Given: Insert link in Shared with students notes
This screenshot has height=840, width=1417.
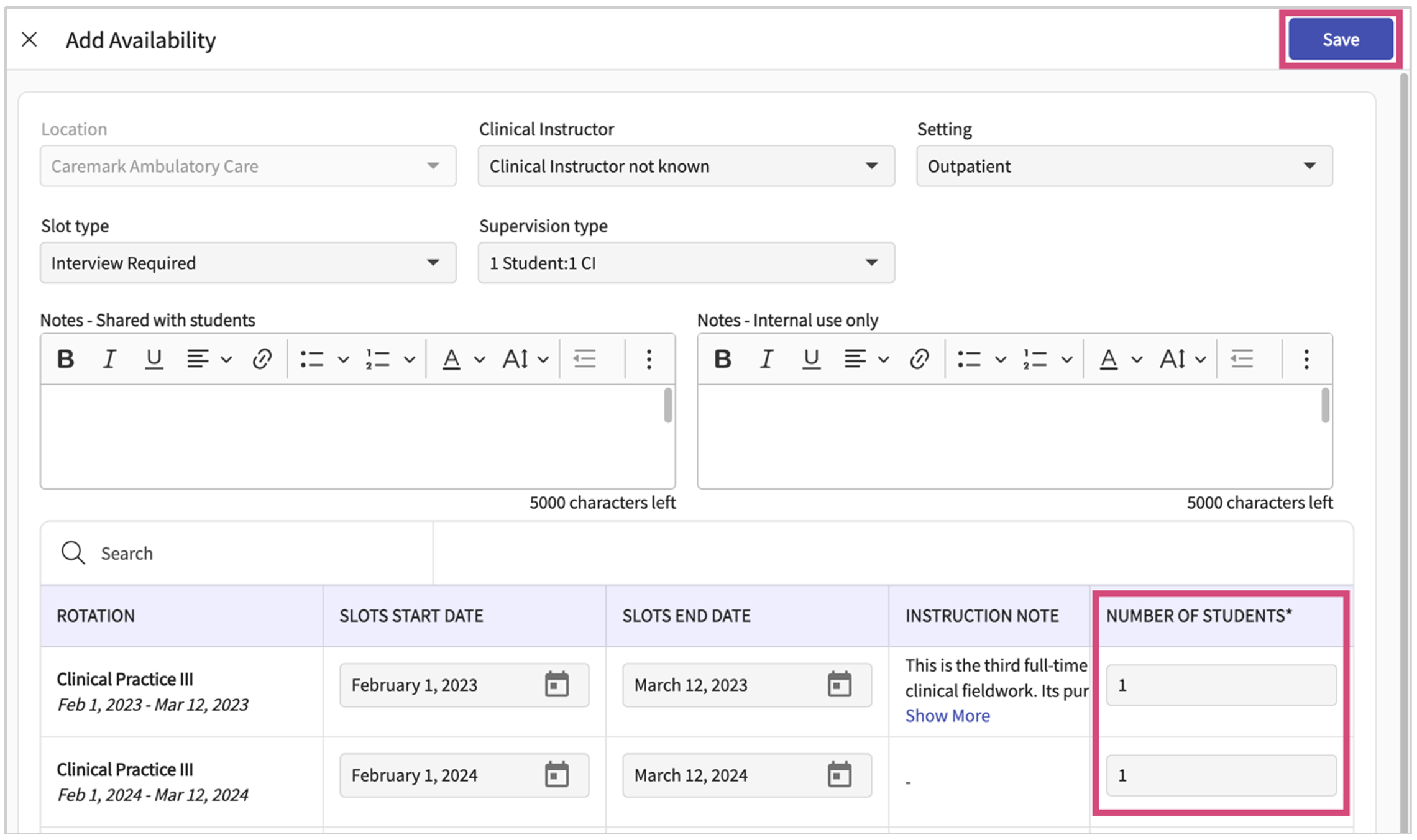Looking at the screenshot, I should coord(262,359).
